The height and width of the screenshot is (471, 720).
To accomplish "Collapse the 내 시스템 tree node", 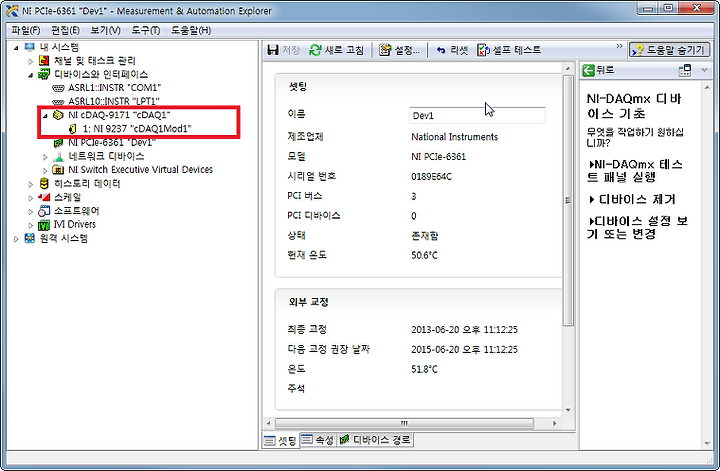I will 16,48.
